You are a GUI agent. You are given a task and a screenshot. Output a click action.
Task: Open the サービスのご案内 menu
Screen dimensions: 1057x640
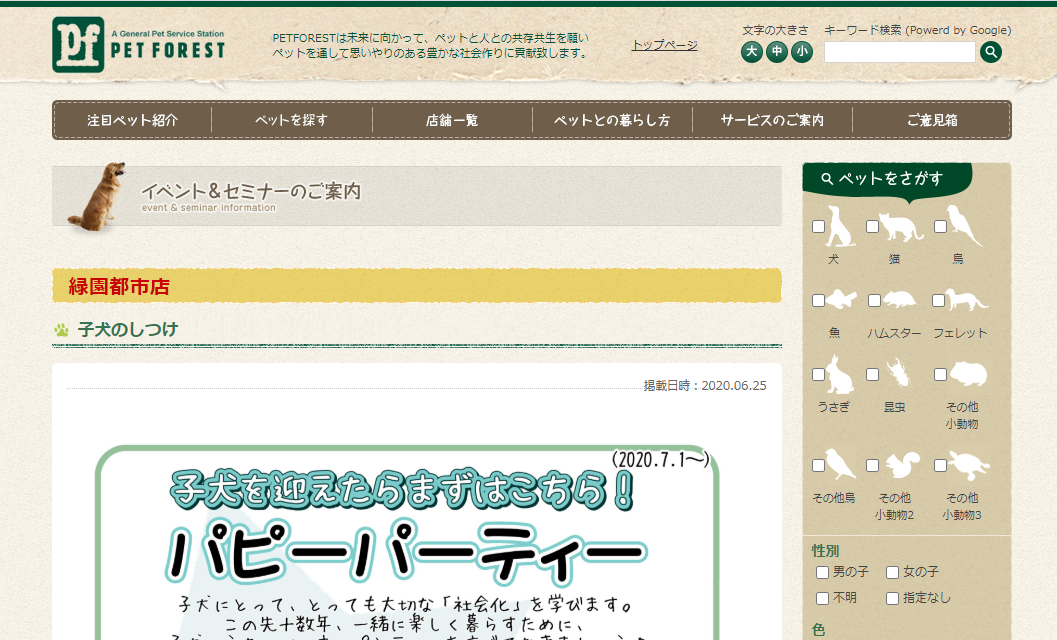click(772, 120)
